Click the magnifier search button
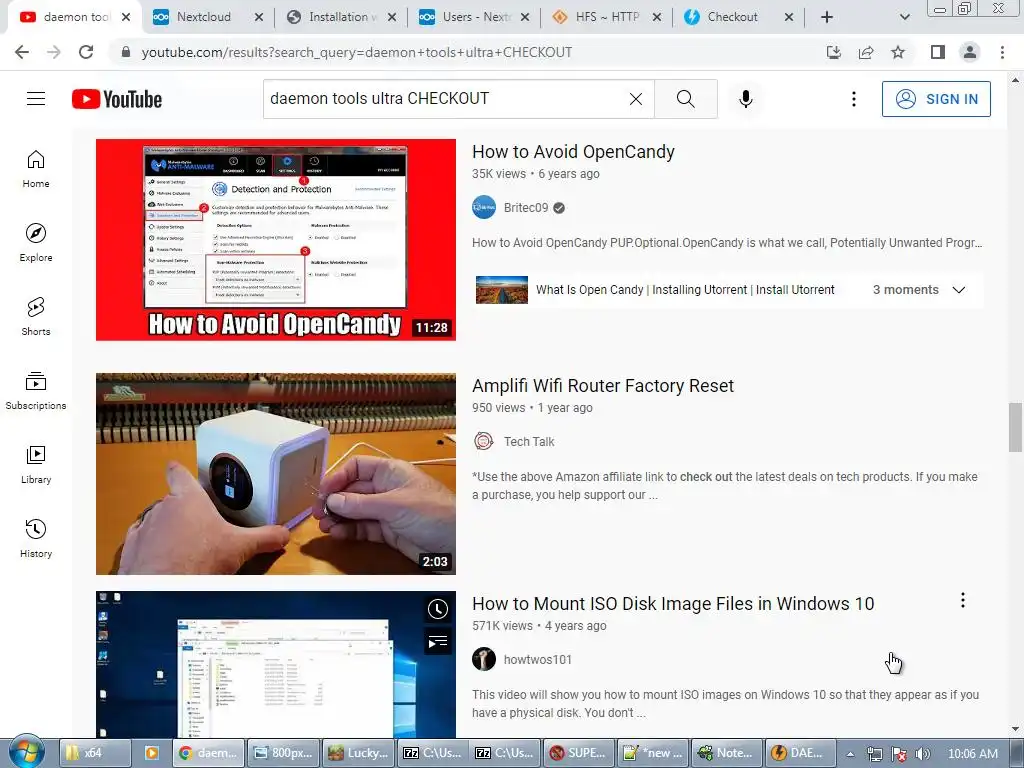The width and height of the screenshot is (1024, 768). pyautogui.click(x=686, y=99)
